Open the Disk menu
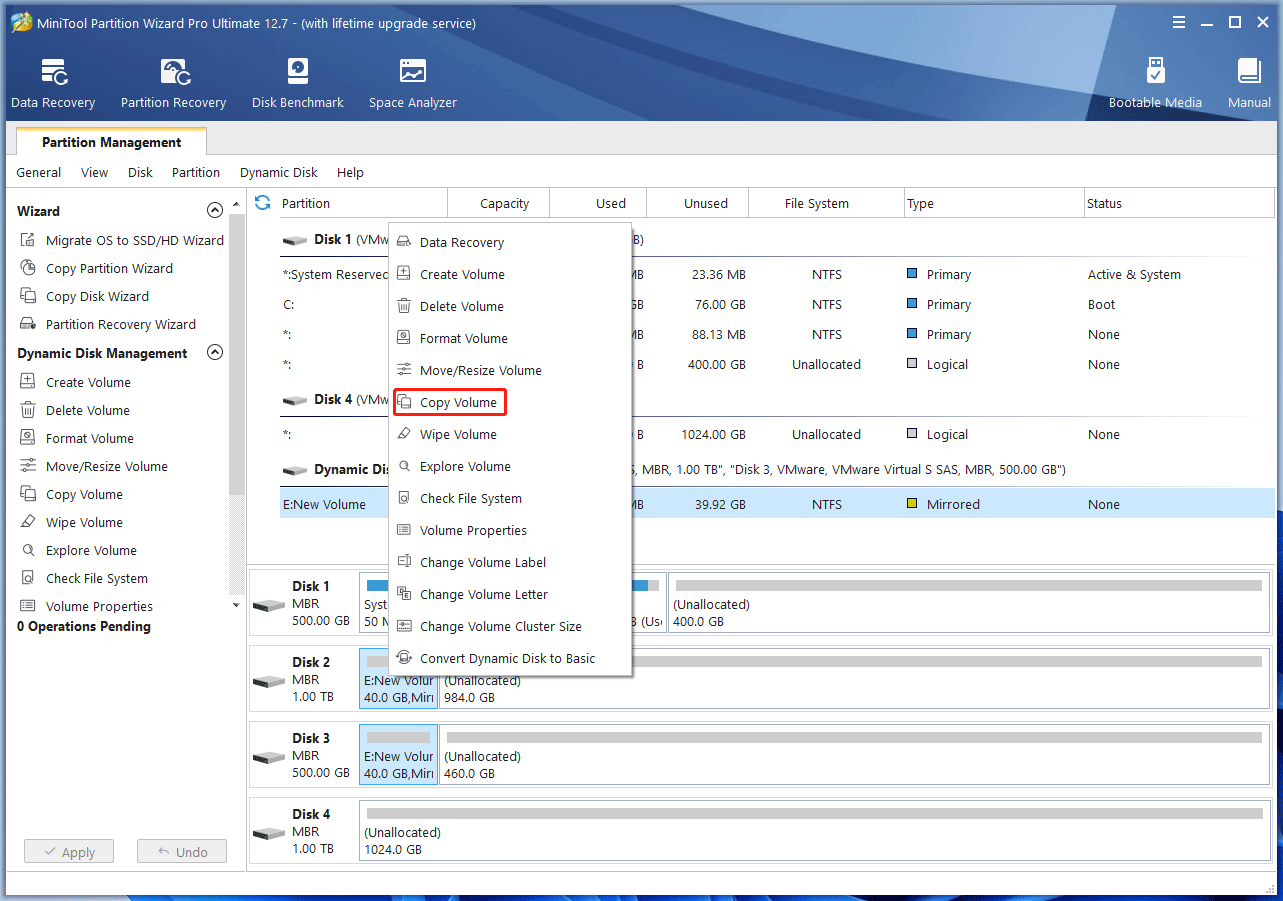 [x=140, y=172]
